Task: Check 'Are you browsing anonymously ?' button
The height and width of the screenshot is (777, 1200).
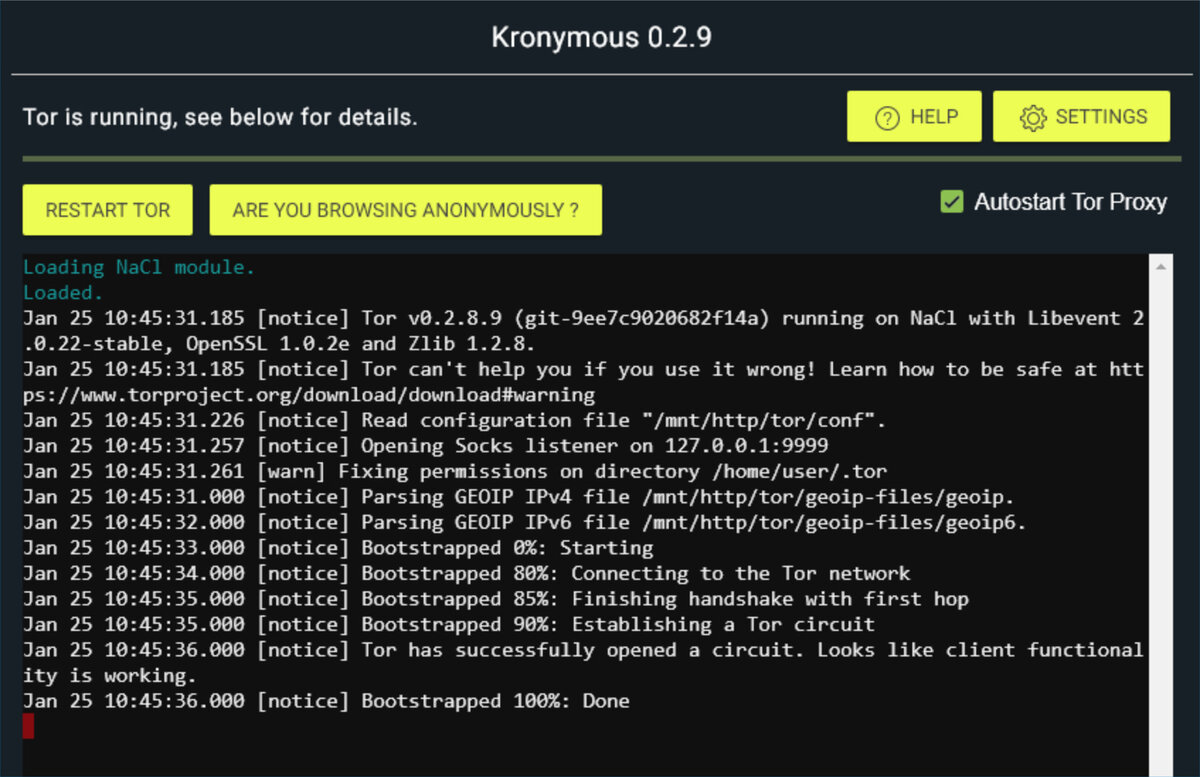Action: coord(405,210)
